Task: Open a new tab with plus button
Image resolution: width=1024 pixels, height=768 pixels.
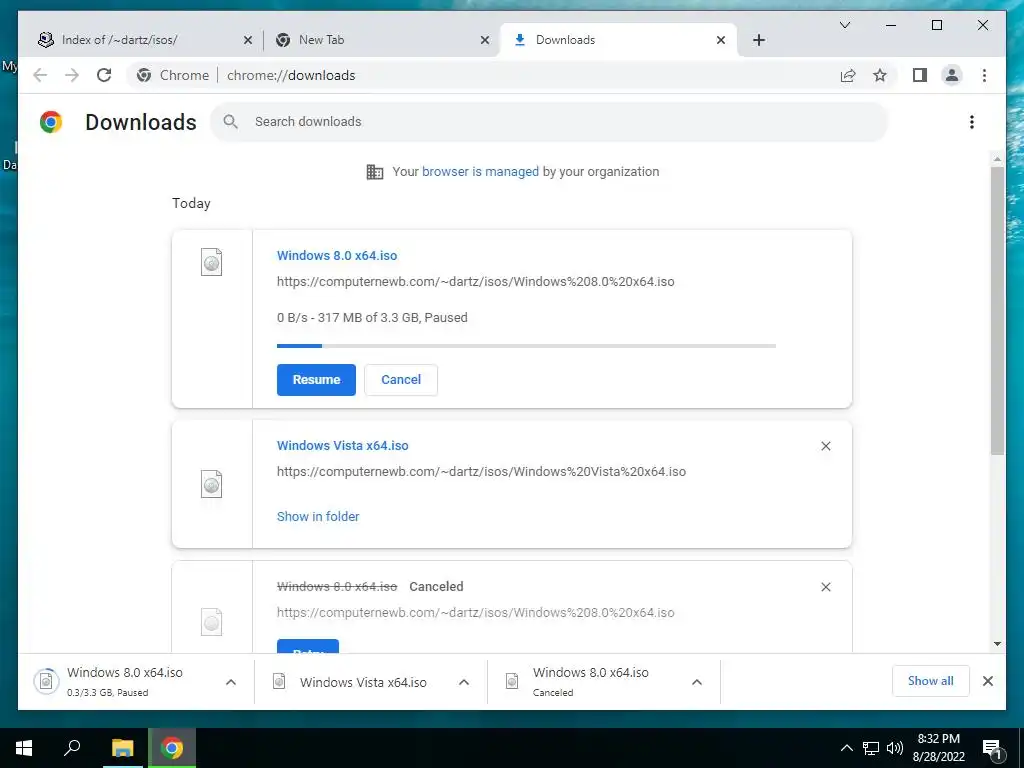Action: coord(758,40)
